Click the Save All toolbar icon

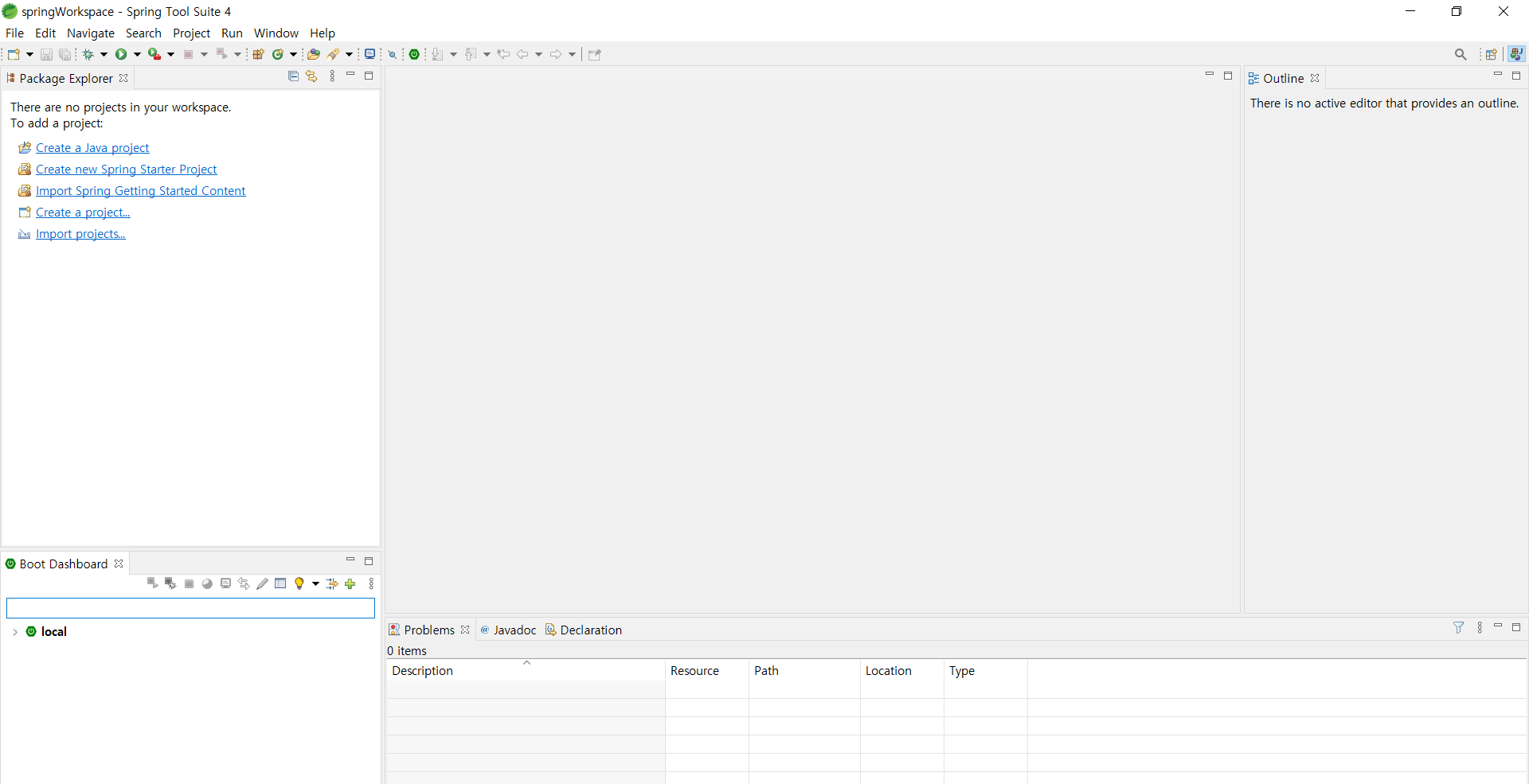point(65,54)
